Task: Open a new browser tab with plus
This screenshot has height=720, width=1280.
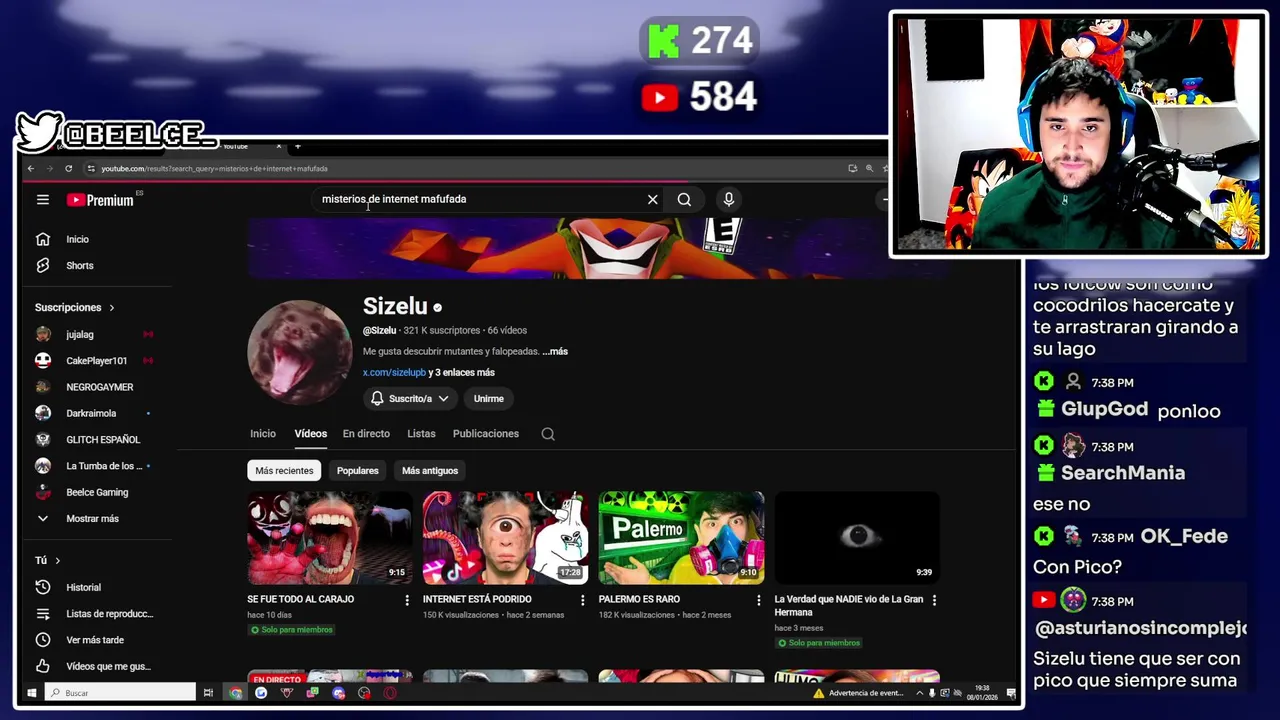Action: tap(297, 147)
